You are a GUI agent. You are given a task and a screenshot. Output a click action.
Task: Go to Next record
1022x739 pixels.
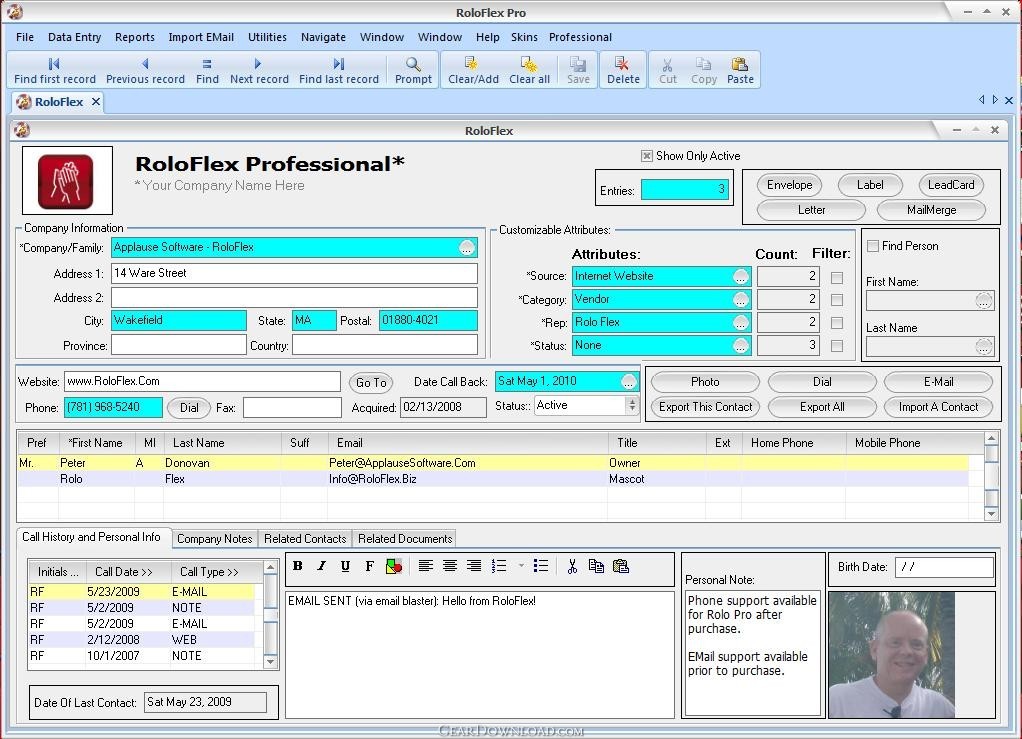259,70
